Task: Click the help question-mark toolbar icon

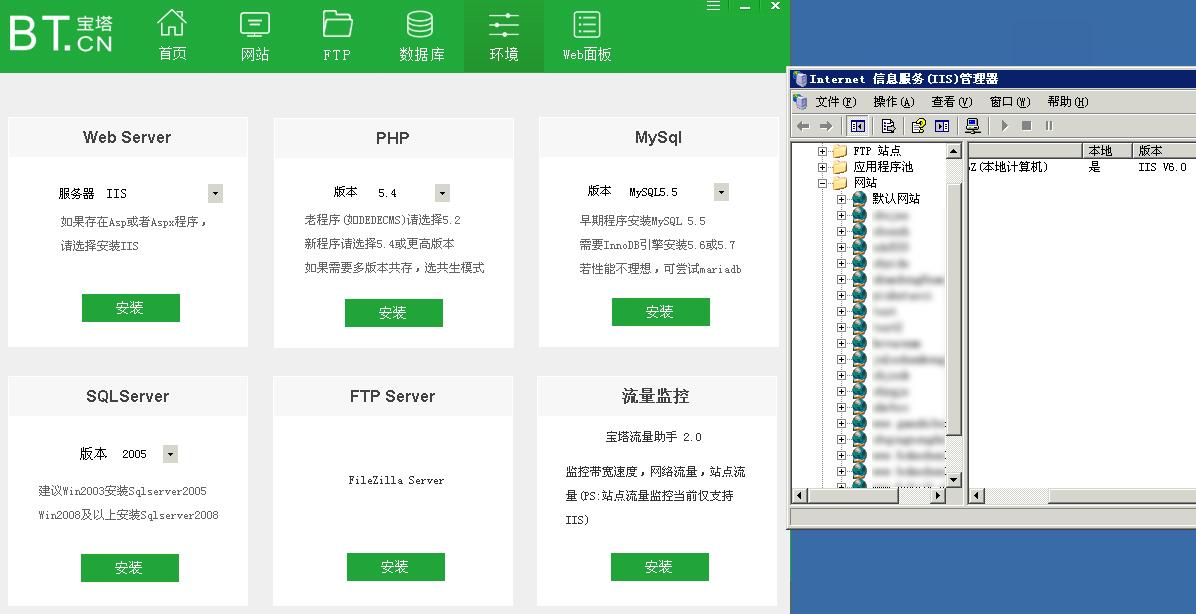Action: (x=918, y=126)
